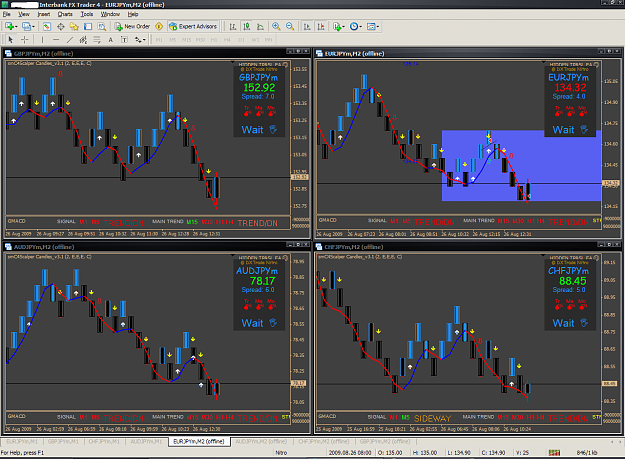Expand the Arrows tool dropdown arrow
625x459 pixels.
click(144, 40)
